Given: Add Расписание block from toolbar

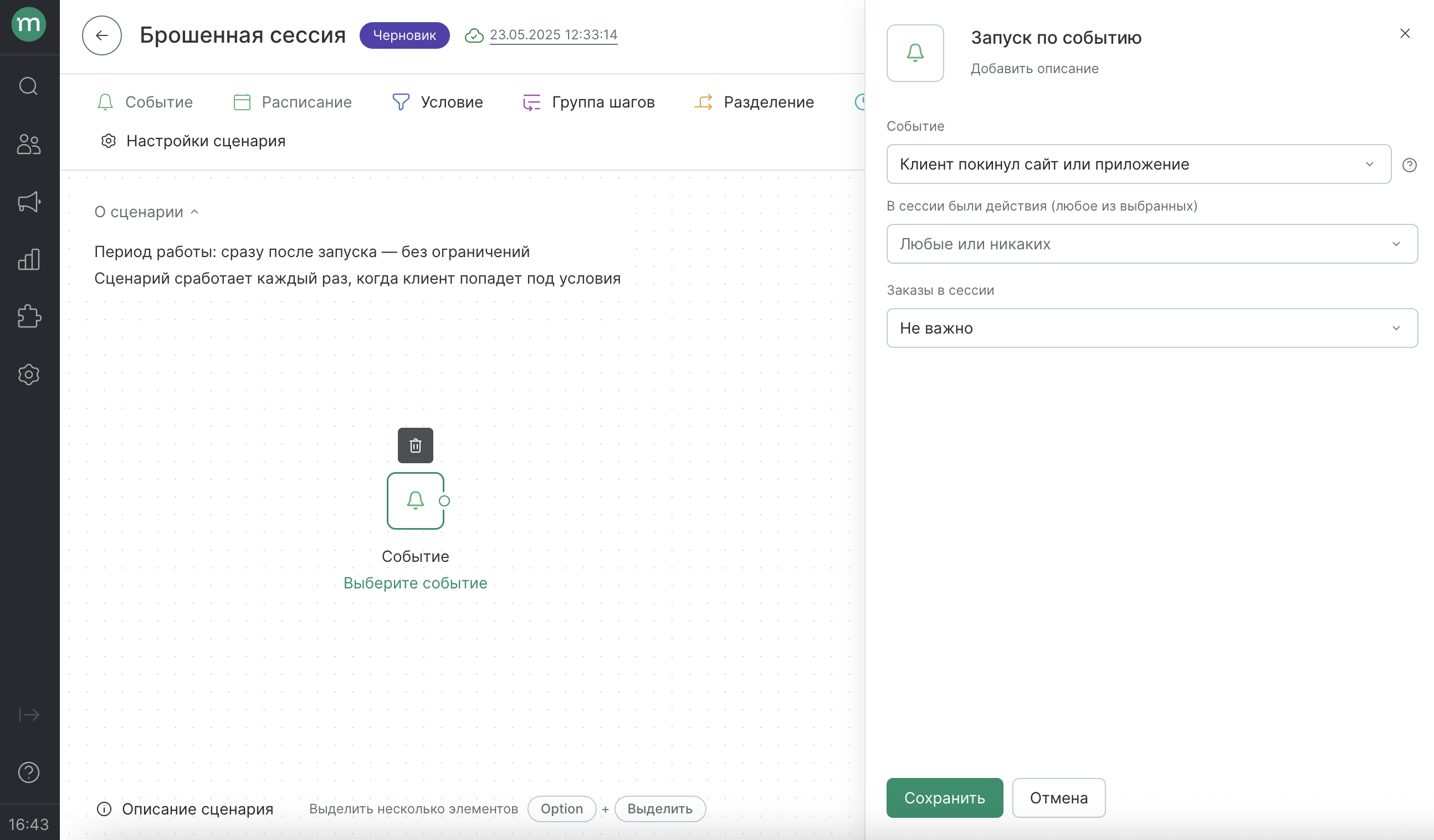Looking at the screenshot, I should click(293, 102).
